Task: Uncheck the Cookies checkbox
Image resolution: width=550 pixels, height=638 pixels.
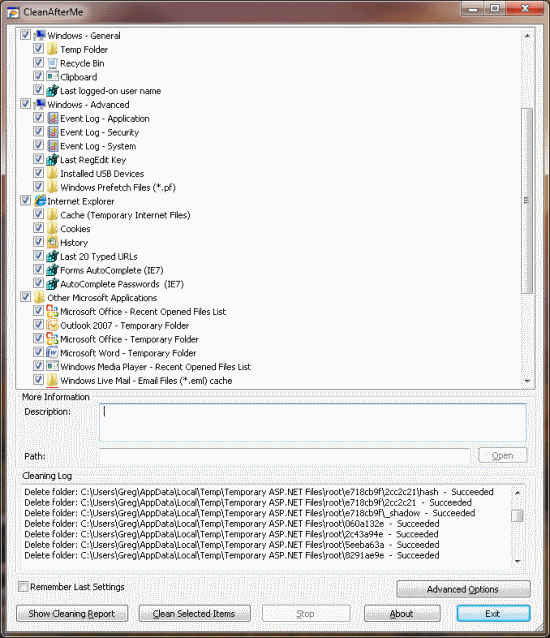Action: click(38, 228)
